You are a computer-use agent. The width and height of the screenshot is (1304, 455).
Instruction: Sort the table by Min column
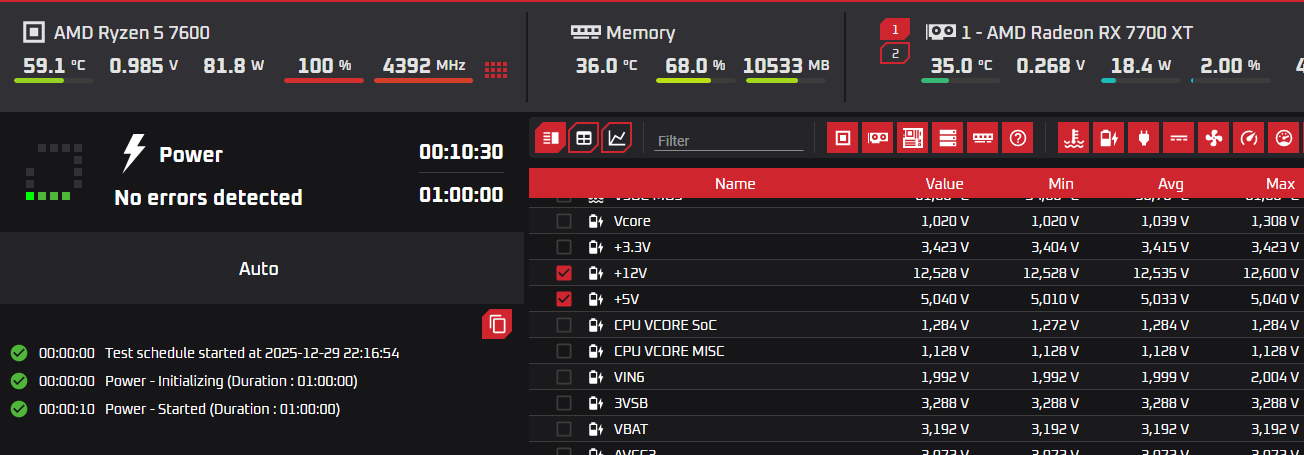[1061, 183]
